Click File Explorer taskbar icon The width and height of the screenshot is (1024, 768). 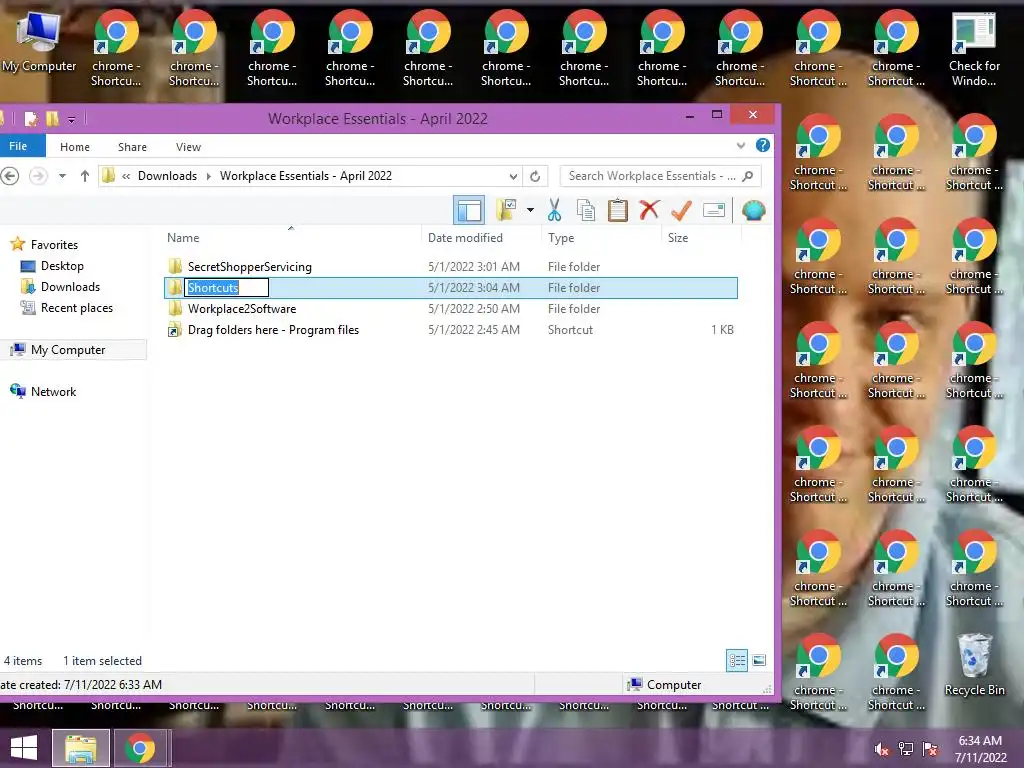81,748
